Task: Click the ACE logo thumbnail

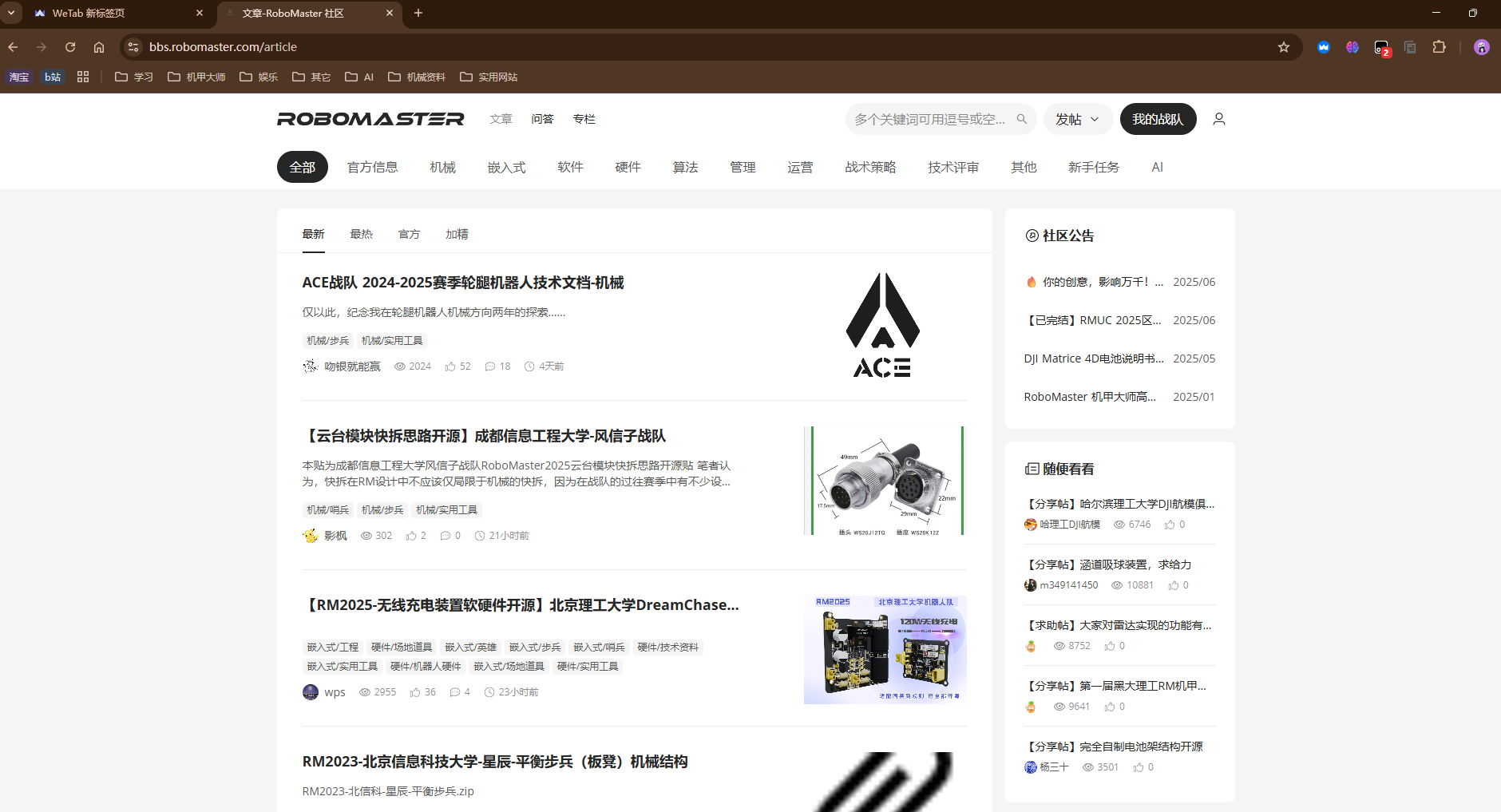Action: 882,325
